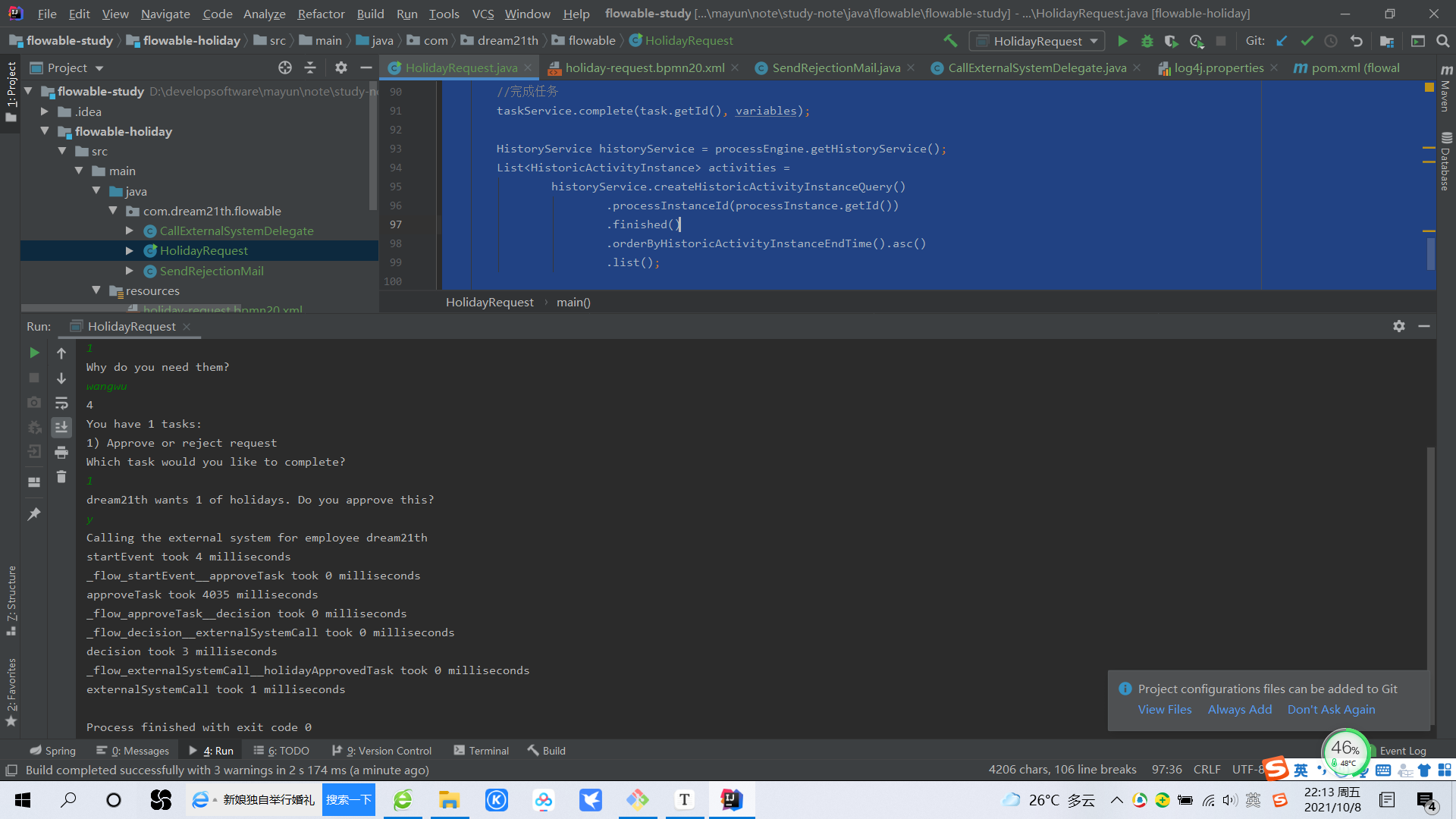This screenshot has height=819, width=1456.
Task: Start debugging with the bug icon
Action: (1147, 41)
